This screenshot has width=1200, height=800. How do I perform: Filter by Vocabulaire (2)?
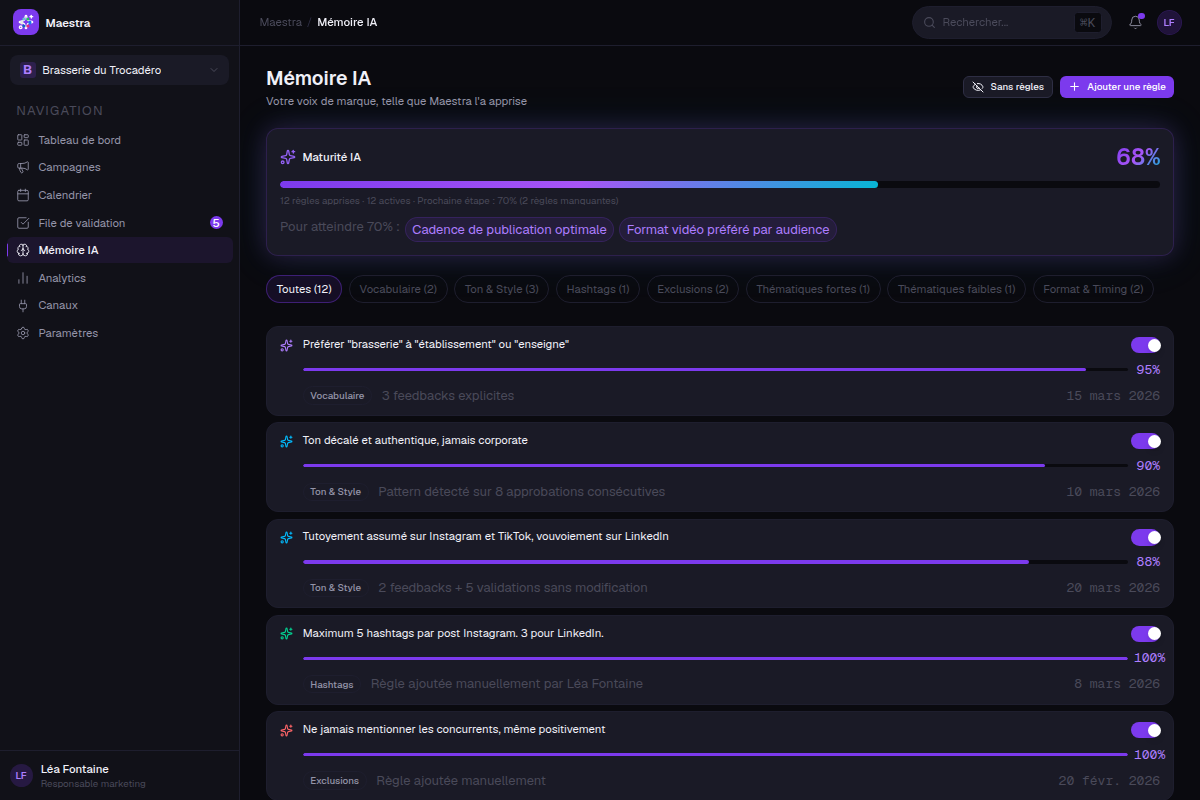pyautogui.click(x=398, y=289)
